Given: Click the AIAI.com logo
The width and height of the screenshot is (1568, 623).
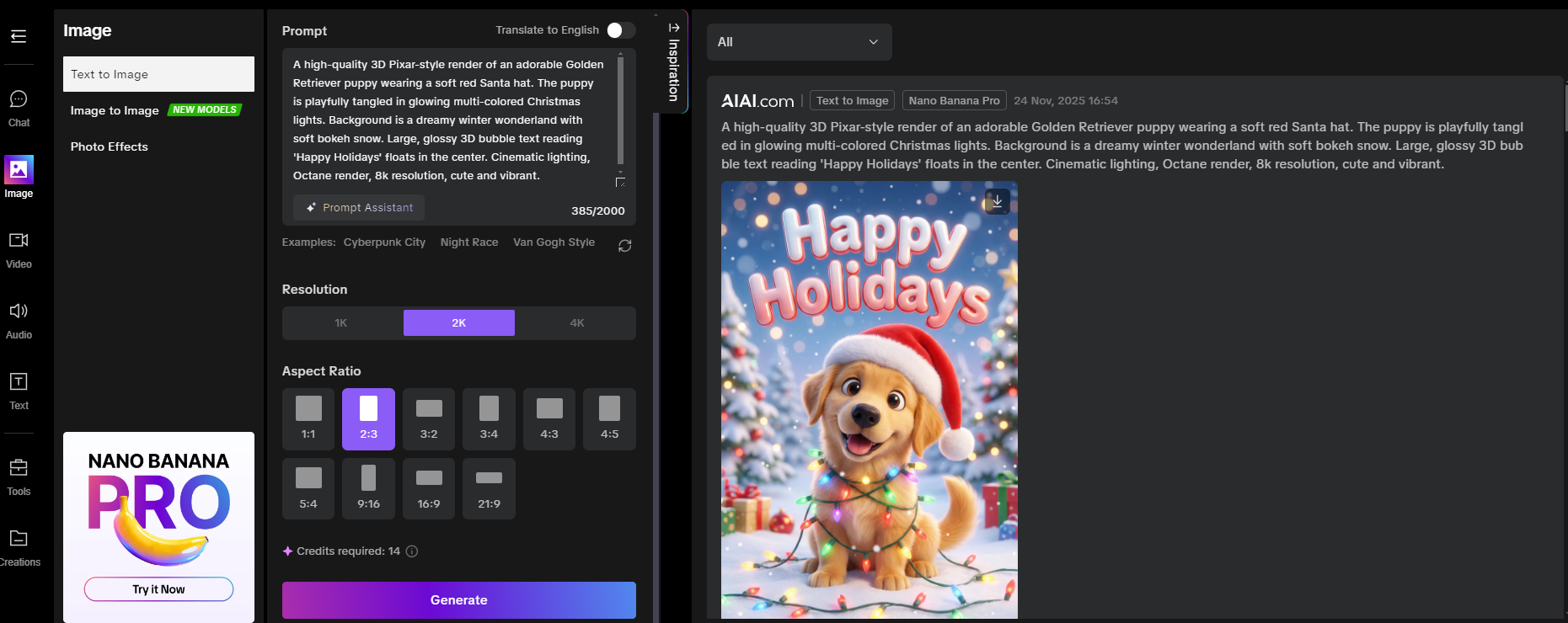Looking at the screenshot, I should pyautogui.click(x=757, y=101).
